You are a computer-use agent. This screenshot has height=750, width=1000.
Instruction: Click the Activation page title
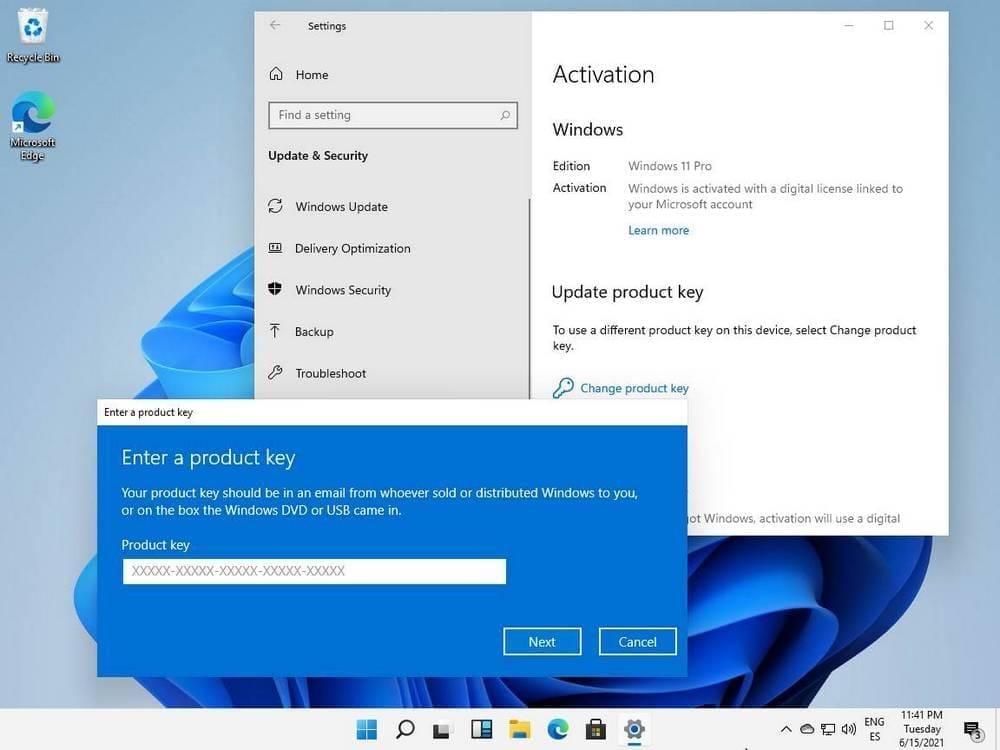(603, 75)
